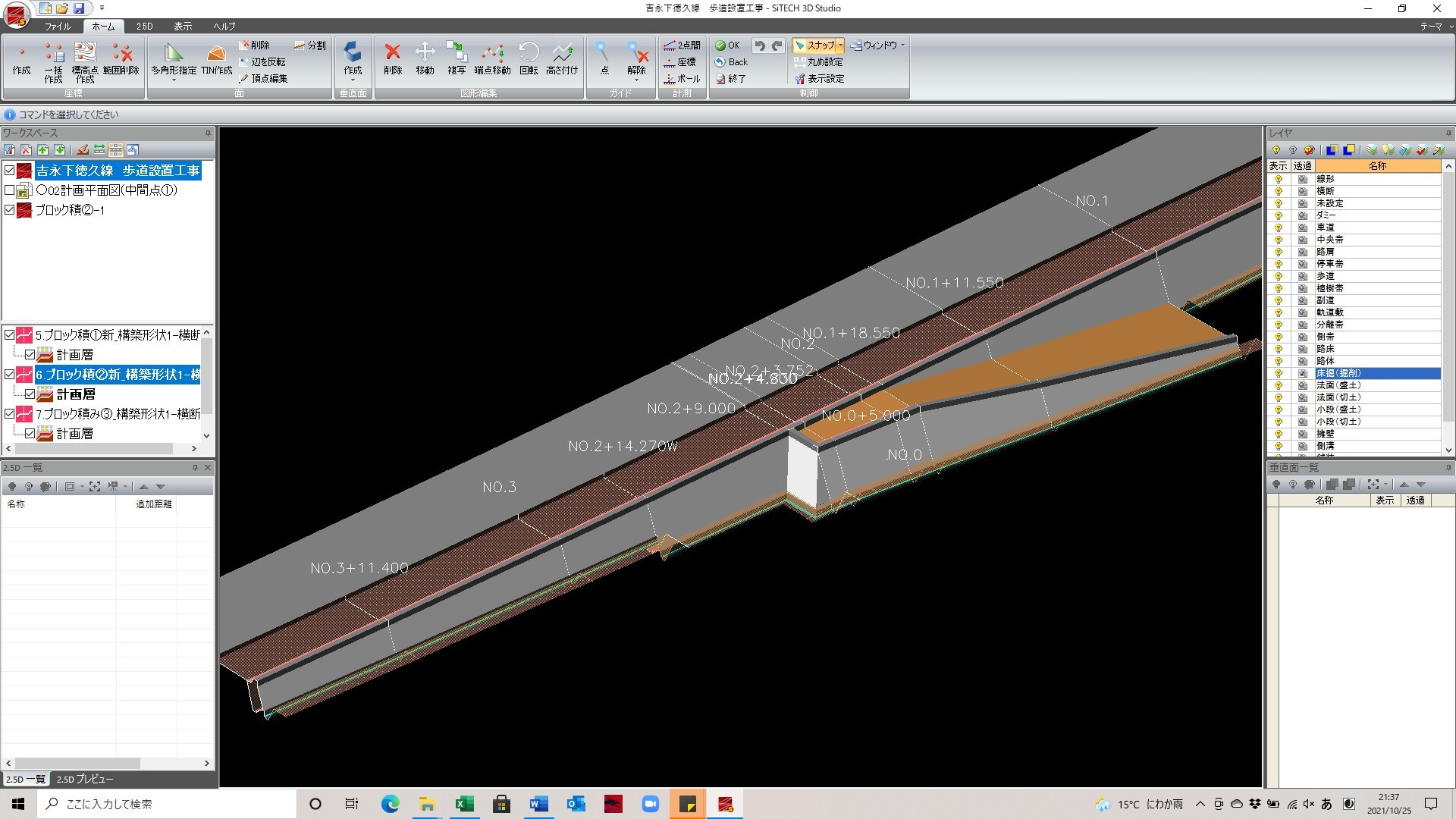The image size is (1456, 819).
Task: Select the 多角形指定 polygon tool
Action: tap(174, 55)
